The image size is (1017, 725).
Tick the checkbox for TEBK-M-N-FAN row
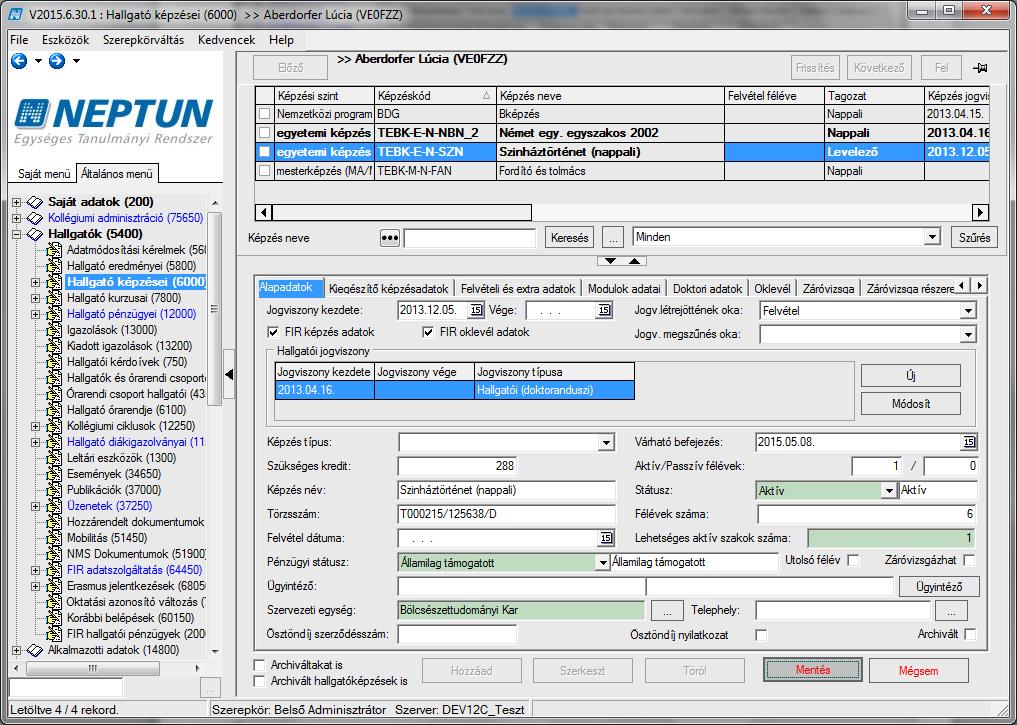265,171
